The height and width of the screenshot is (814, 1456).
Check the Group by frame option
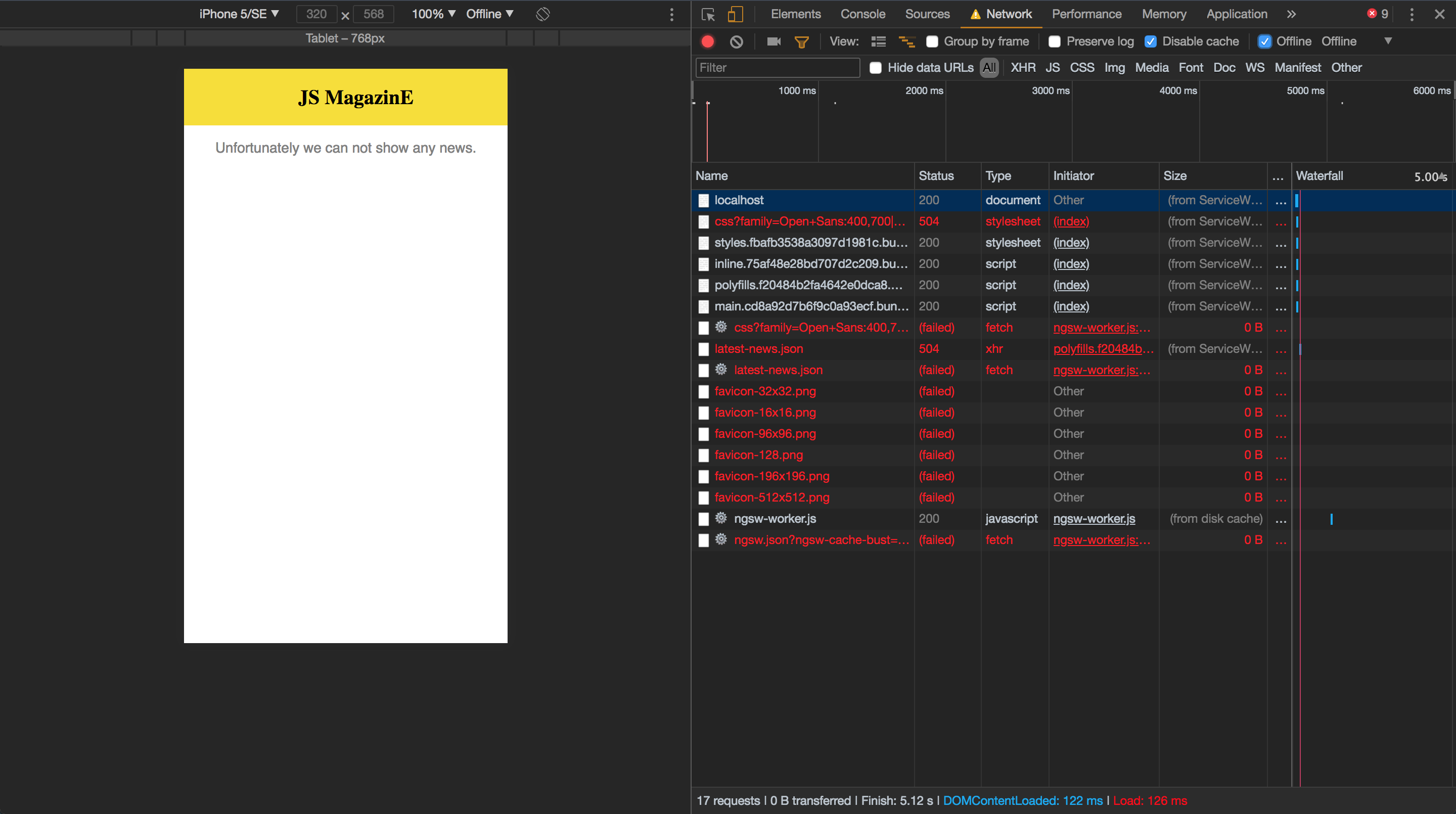[932, 40]
